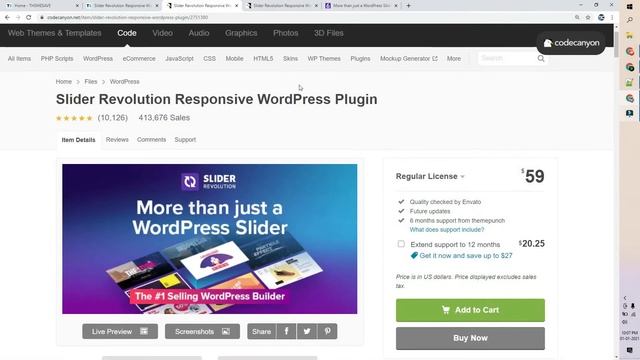Switch to Home - THSHDSAVE browser tab
The width and height of the screenshot is (640, 360).
[41, 6]
